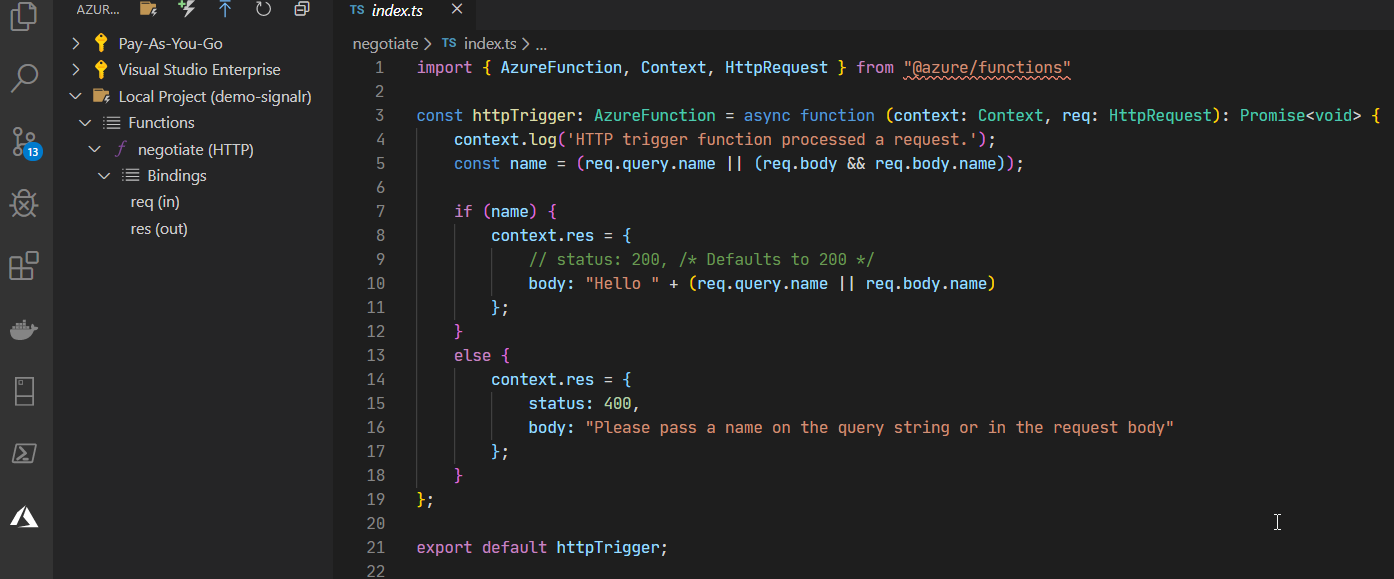Open the Run and Debug view

click(25, 204)
